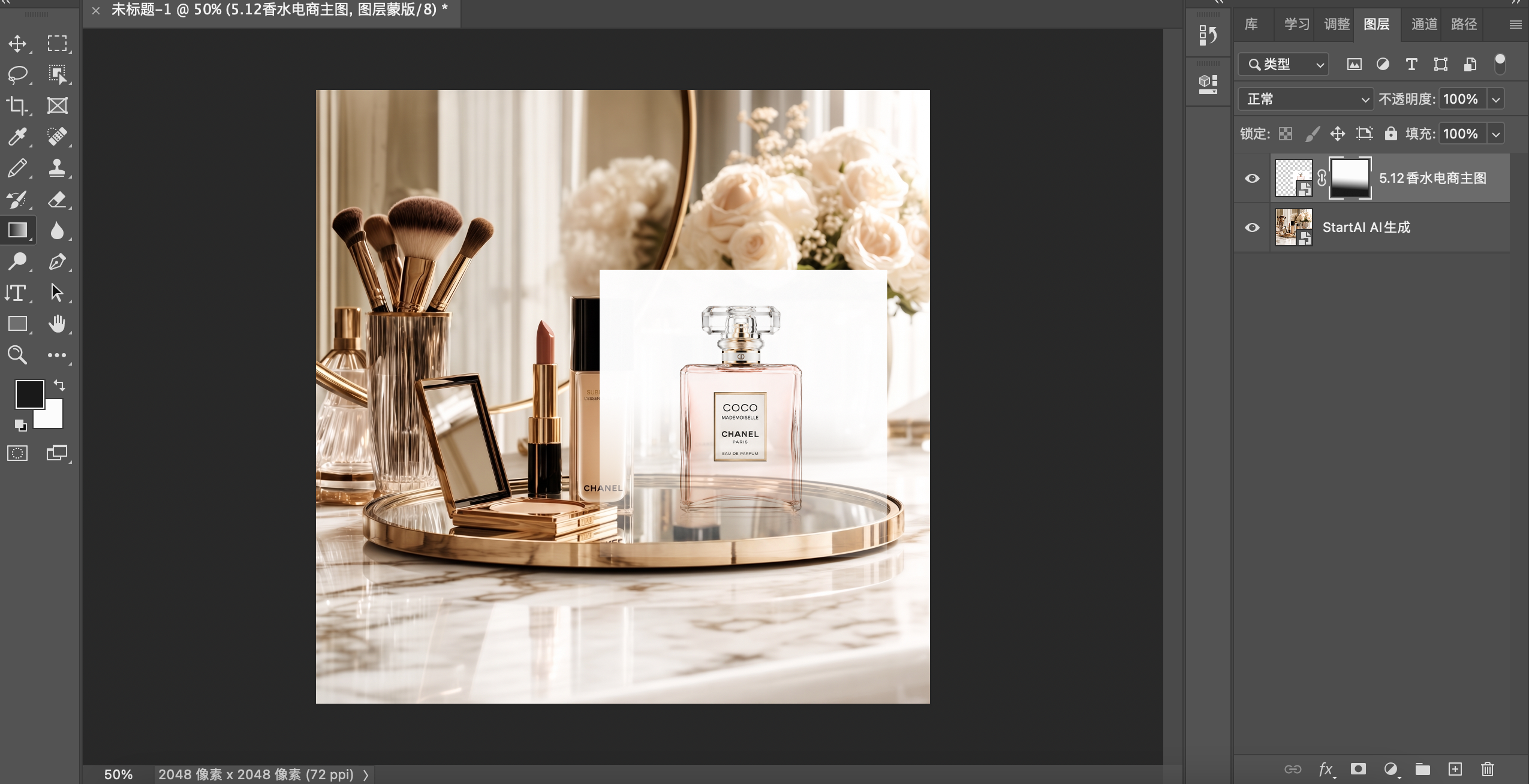Switch to the 库 tab

[1251, 24]
